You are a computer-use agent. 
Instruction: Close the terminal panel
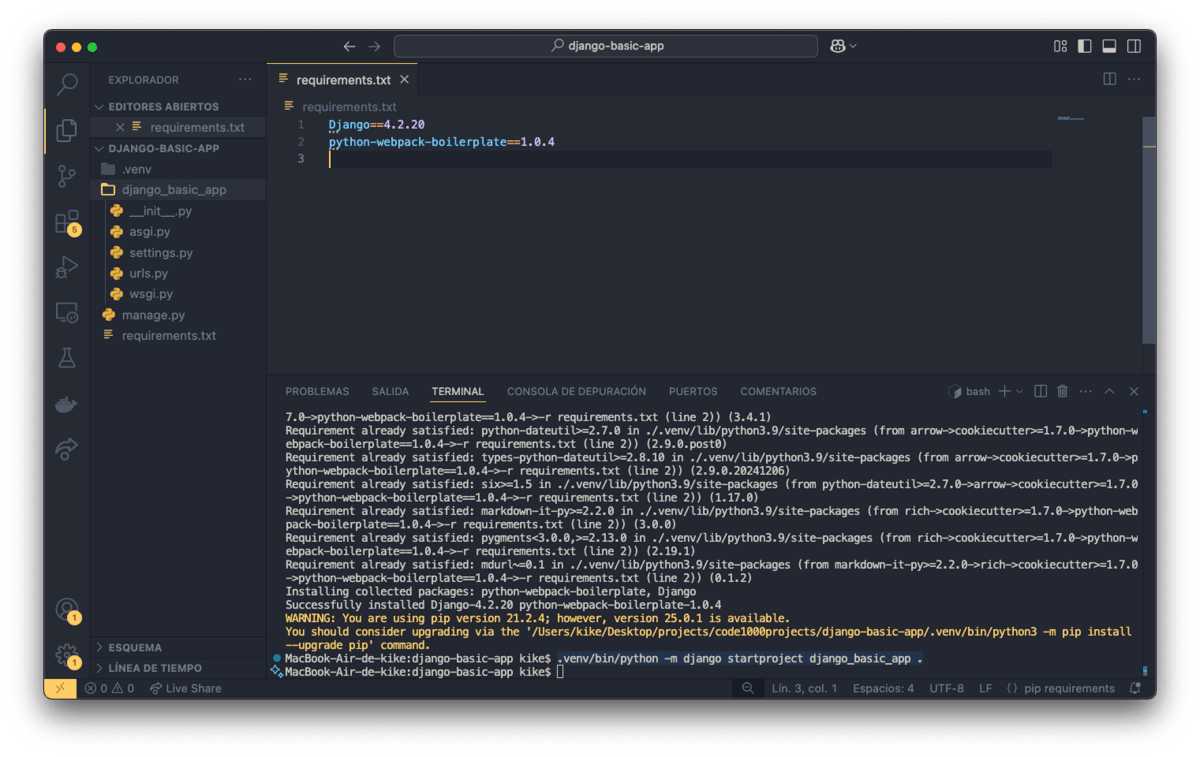1134,391
